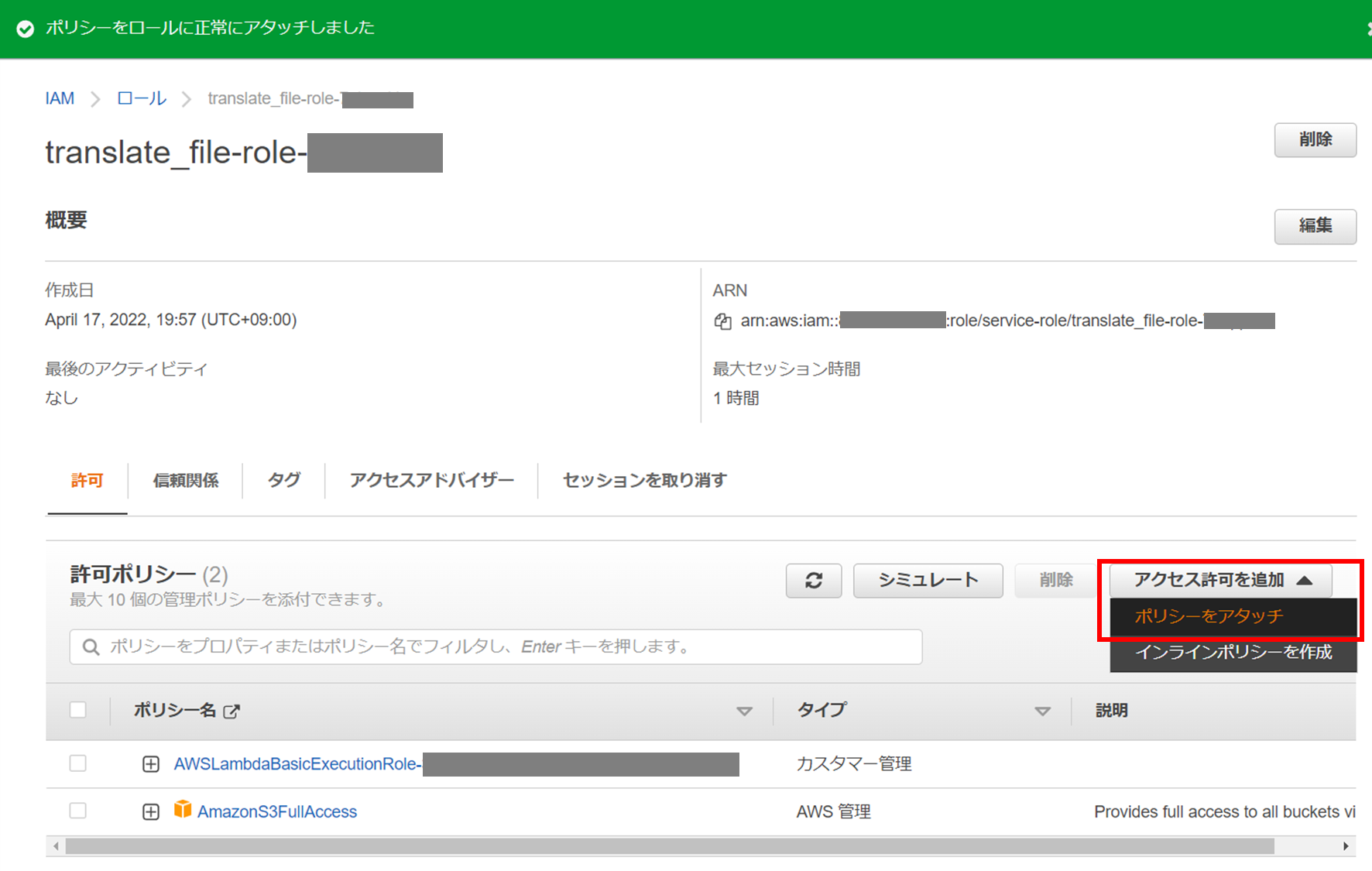The height and width of the screenshot is (871, 1372).
Task: Click the orange AWS managed policy box icon
Action: point(183,810)
